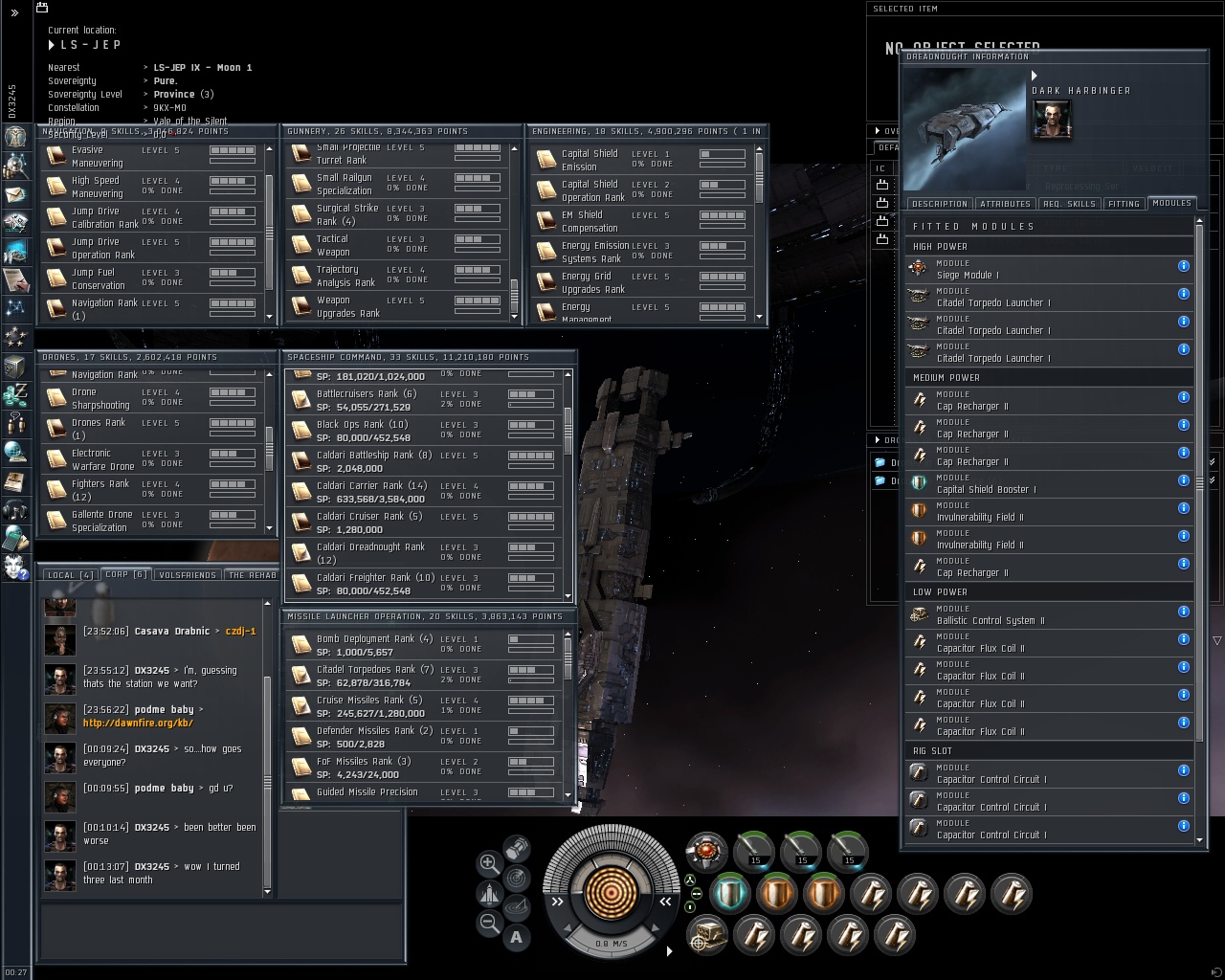Click the LS-JEP IX - Moon 1 location
Viewport: 1225px width, 980px height.
click(x=203, y=68)
